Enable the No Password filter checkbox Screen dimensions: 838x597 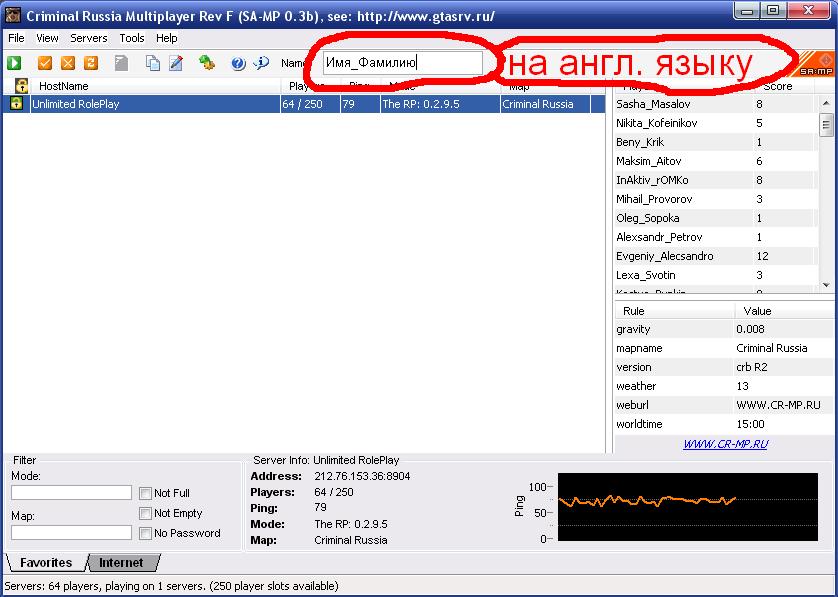pyautogui.click(x=145, y=533)
